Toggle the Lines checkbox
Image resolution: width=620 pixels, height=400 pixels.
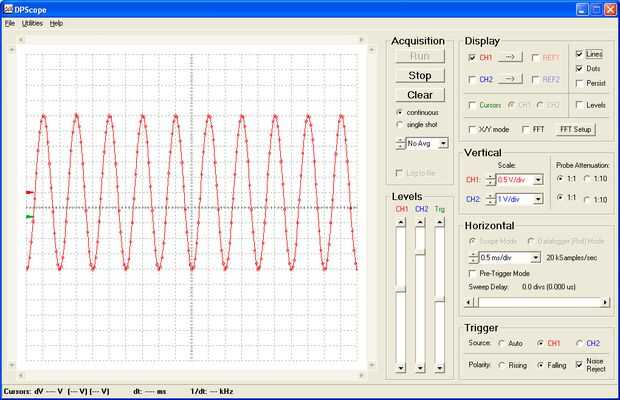click(579, 54)
